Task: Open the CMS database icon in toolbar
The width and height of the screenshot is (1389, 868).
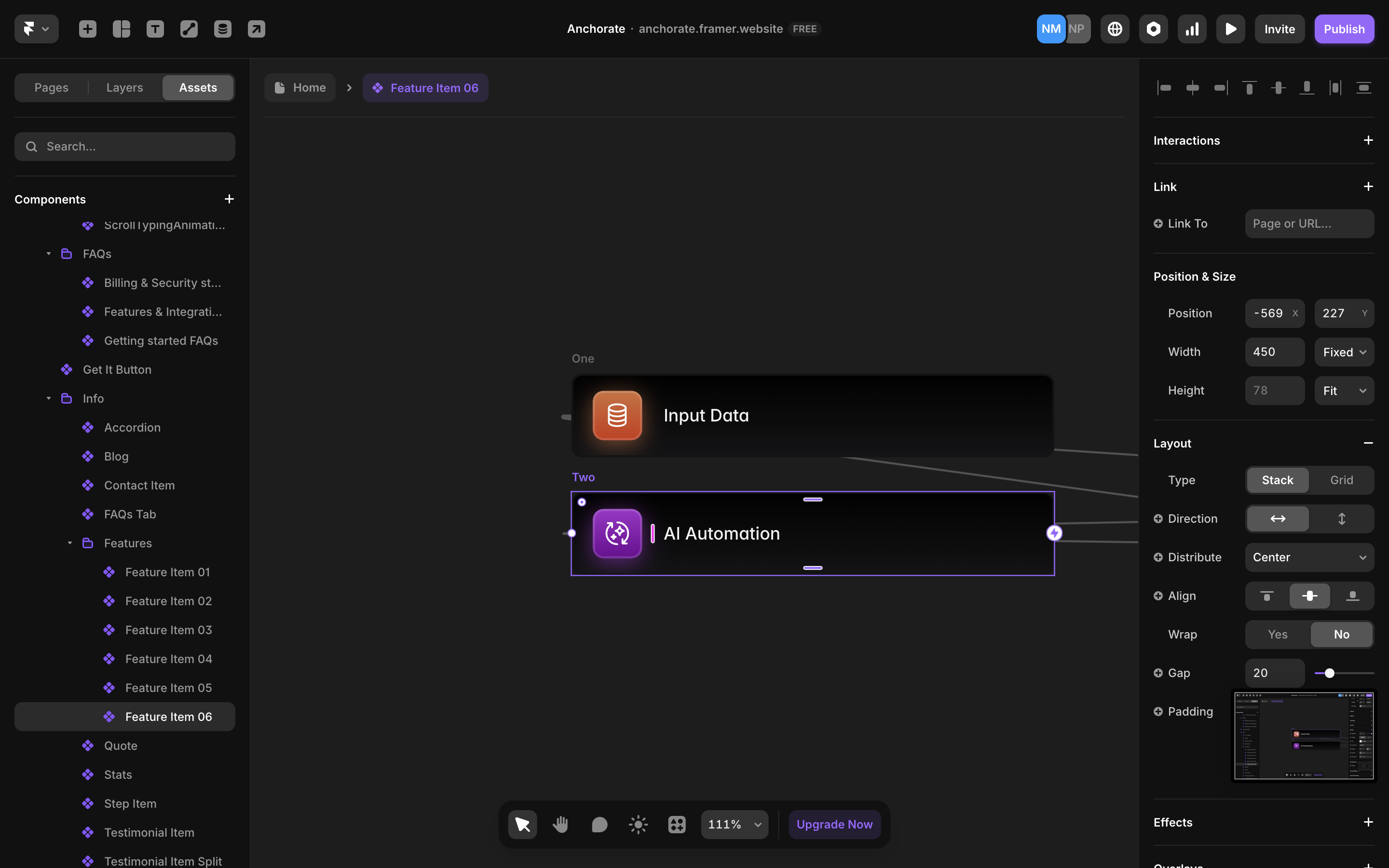Action: click(x=223, y=29)
